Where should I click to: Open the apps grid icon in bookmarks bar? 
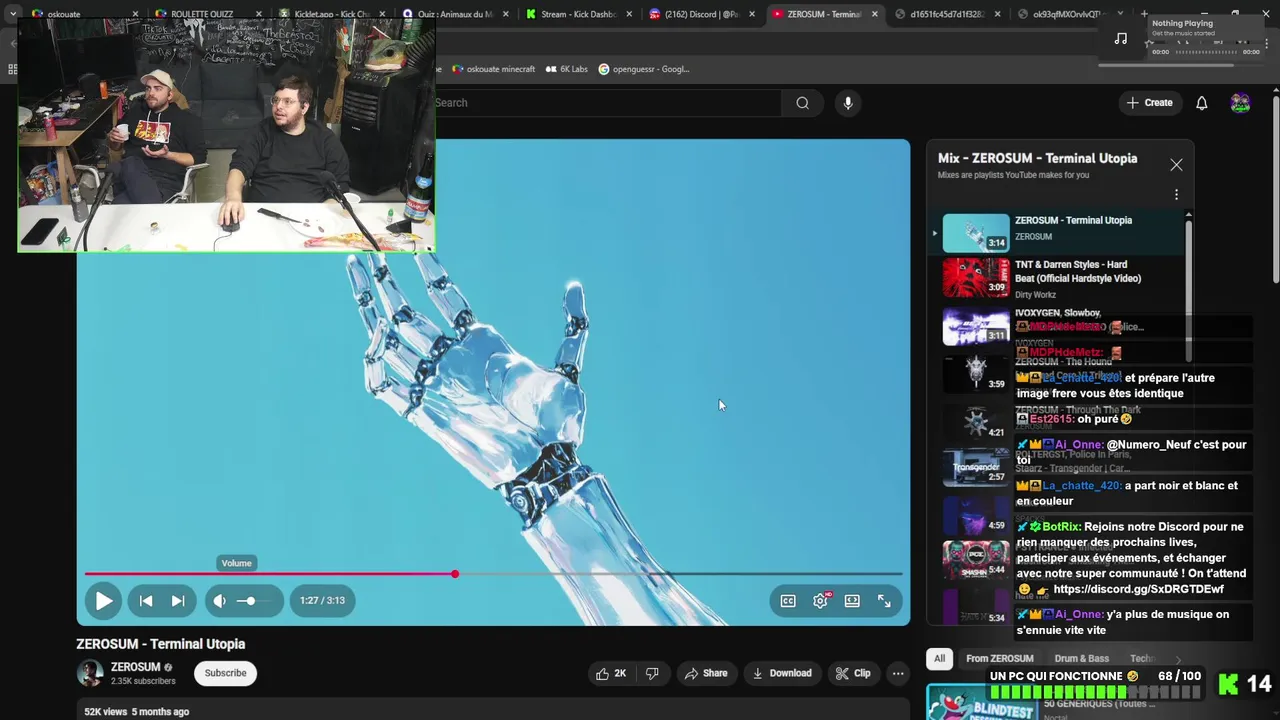(x=12, y=69)
